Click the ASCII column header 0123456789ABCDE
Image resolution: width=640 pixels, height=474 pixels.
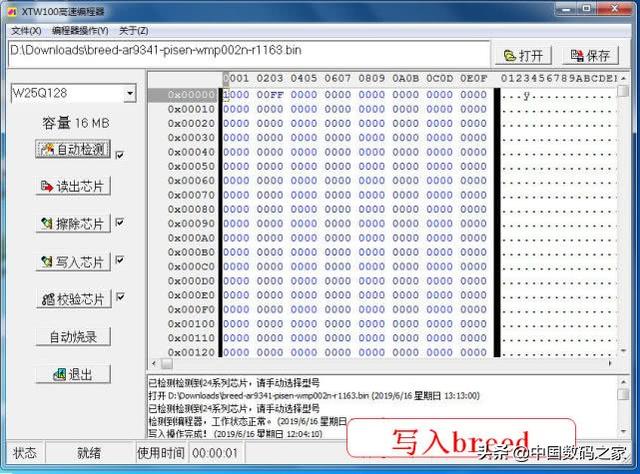[x=559, y=78]
